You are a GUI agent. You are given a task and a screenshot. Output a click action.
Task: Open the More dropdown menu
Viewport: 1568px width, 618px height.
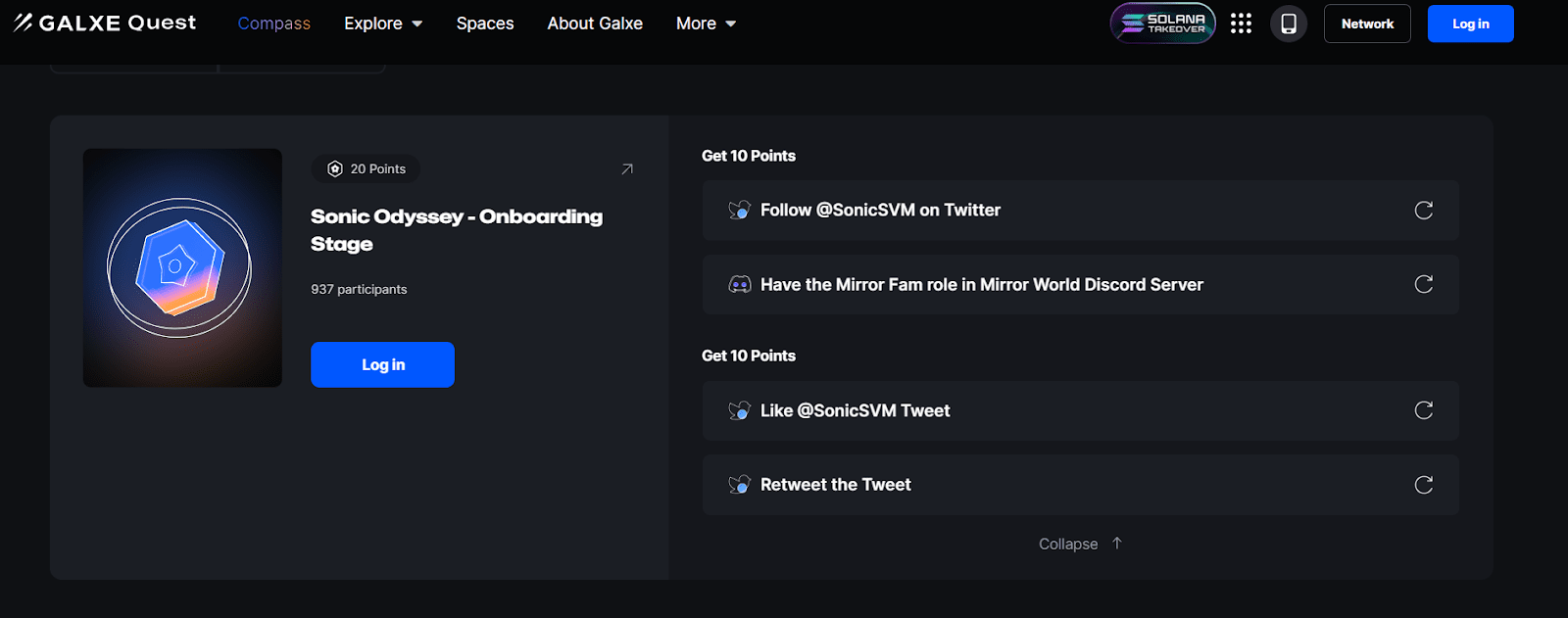[x=706, y=24]
